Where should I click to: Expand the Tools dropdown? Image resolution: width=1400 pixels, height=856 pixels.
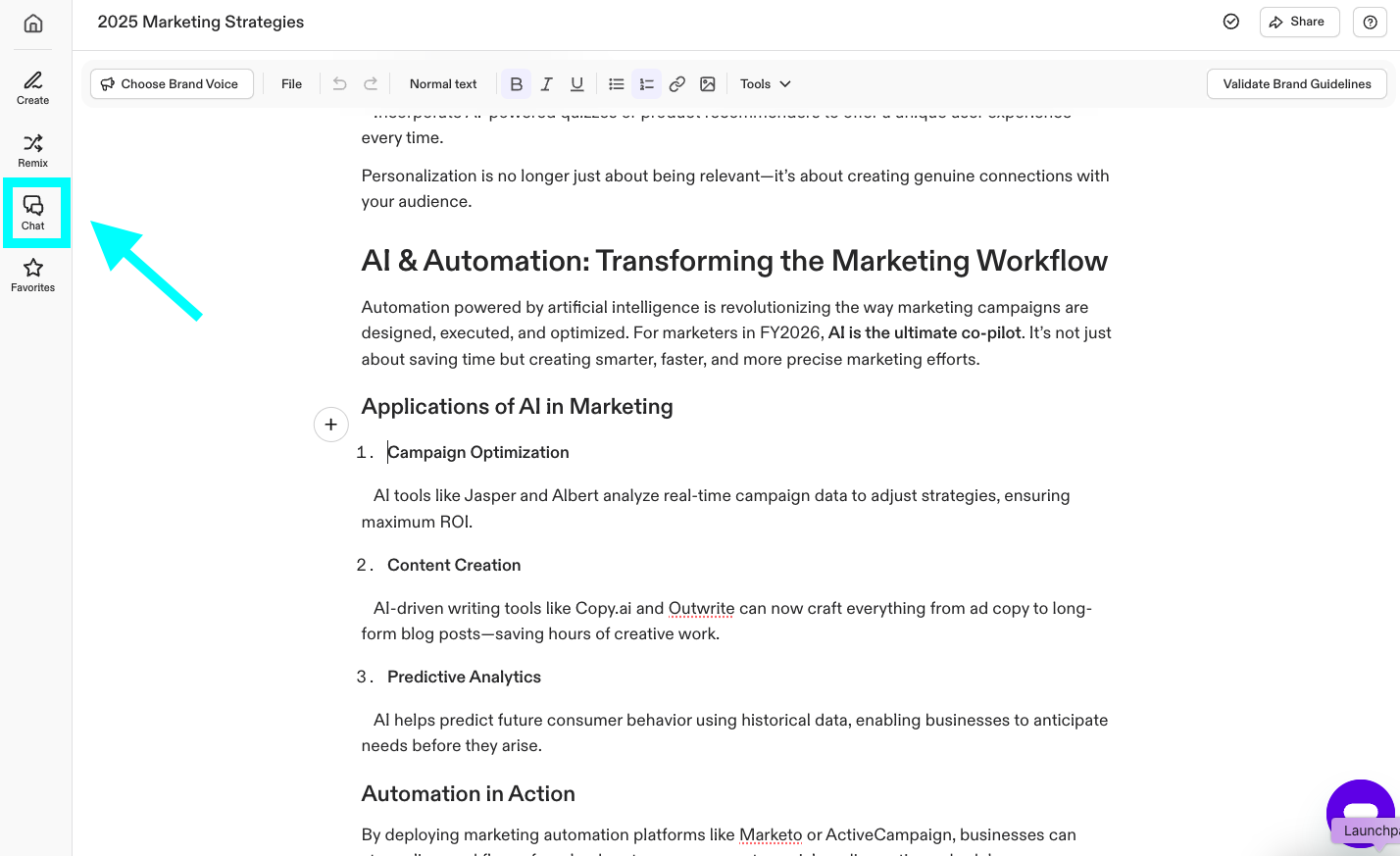pos(766,84)
